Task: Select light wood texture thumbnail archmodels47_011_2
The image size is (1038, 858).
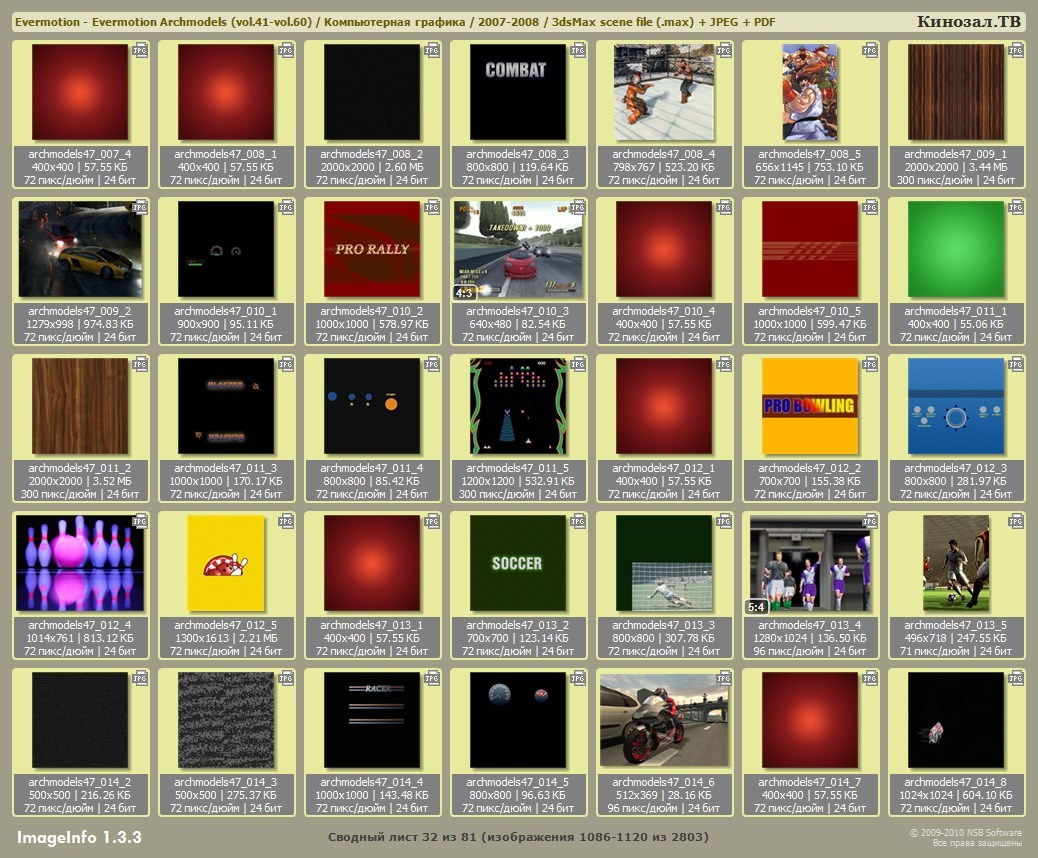Action: 79,406
